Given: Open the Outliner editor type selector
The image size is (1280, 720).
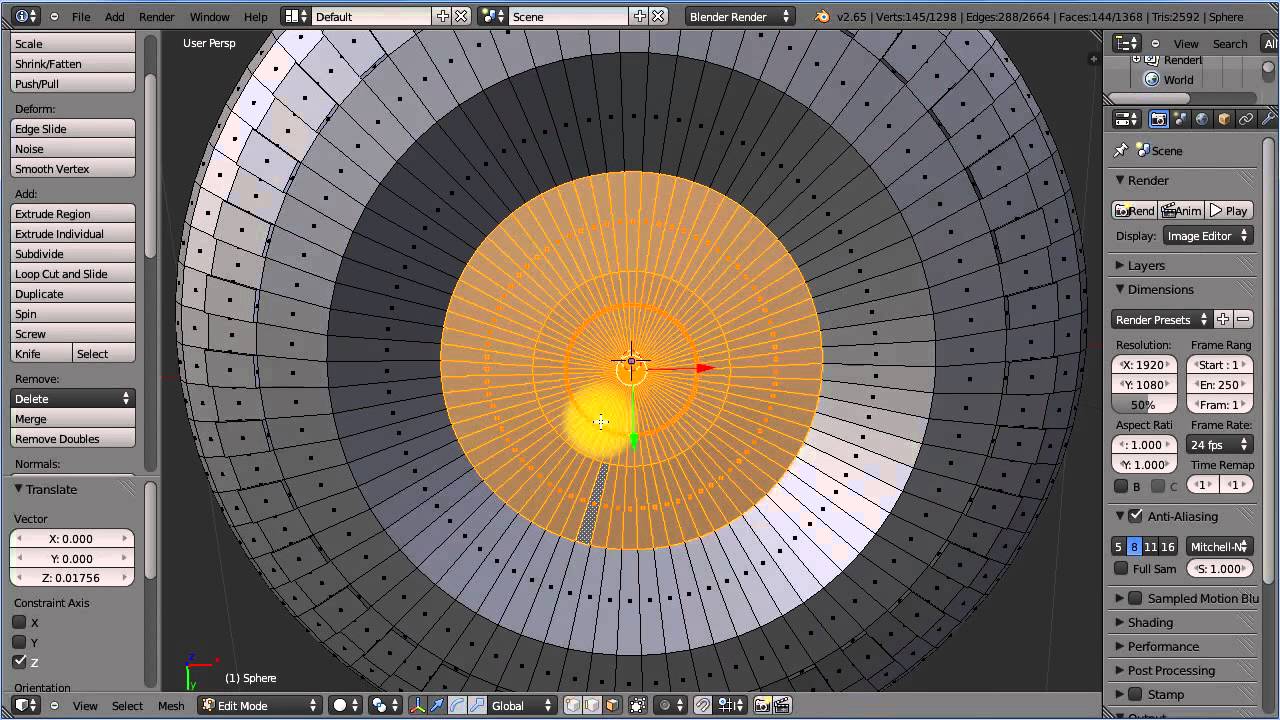Looking at the screenshot, I should (1127, 43).
